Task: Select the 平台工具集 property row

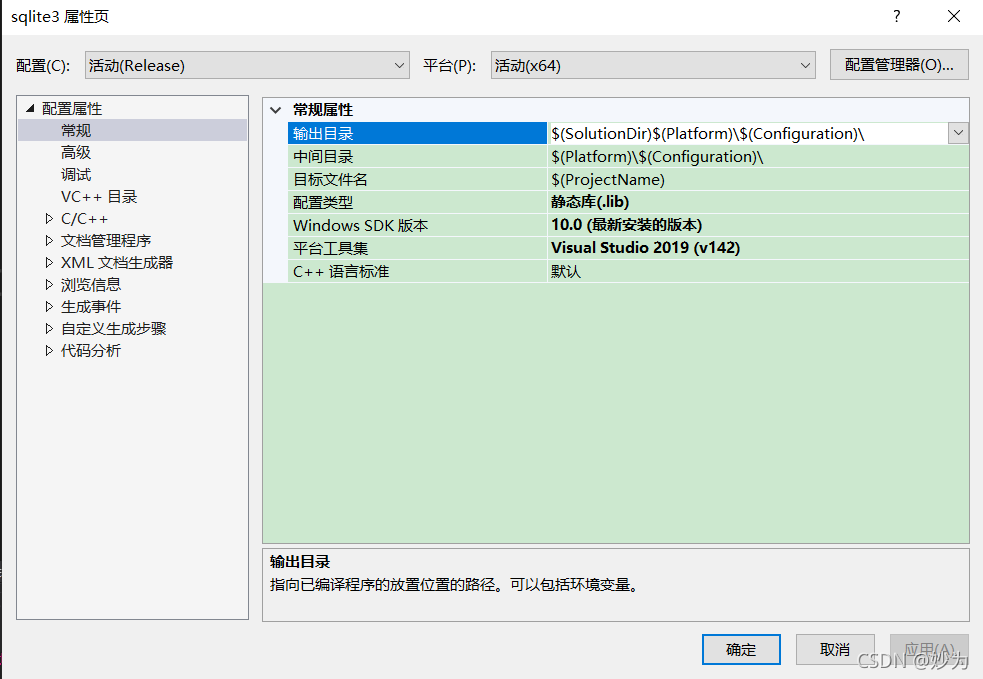Action: pos(418,248)
